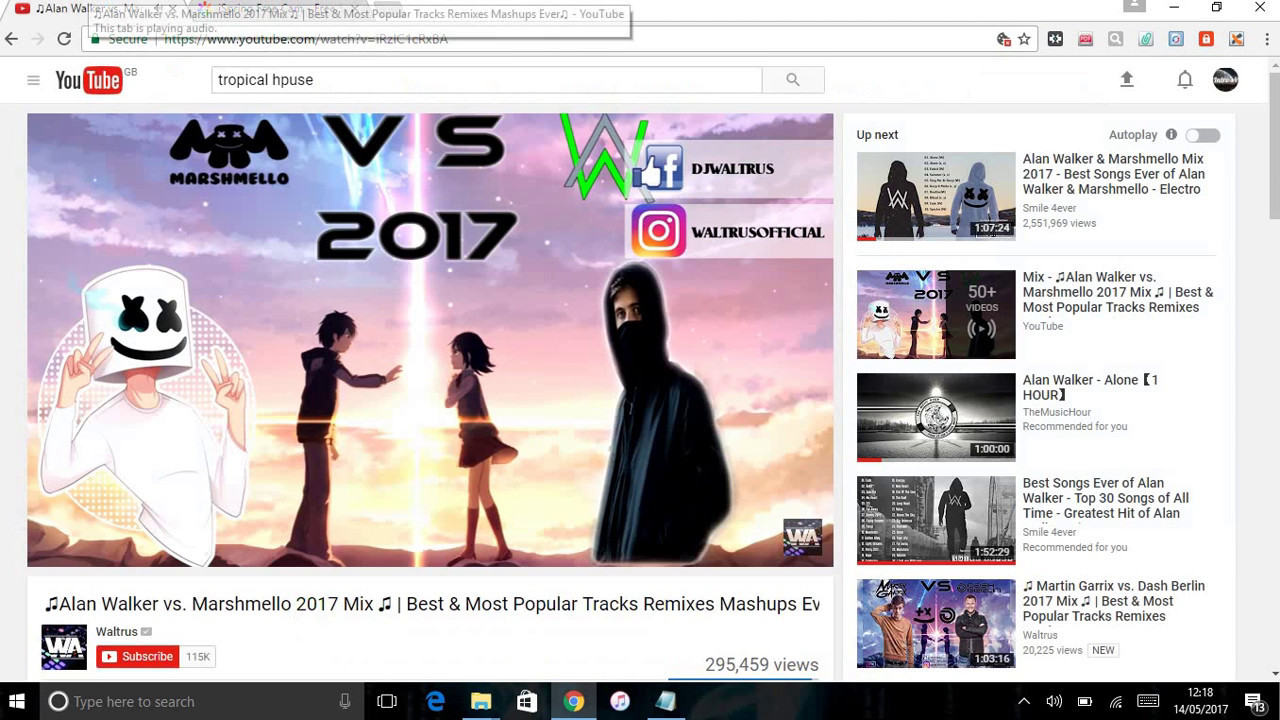Click the grey magnifier extension icon
Screen dimensions: 1280x720
pyautogui.click(x=1116, y=39)
